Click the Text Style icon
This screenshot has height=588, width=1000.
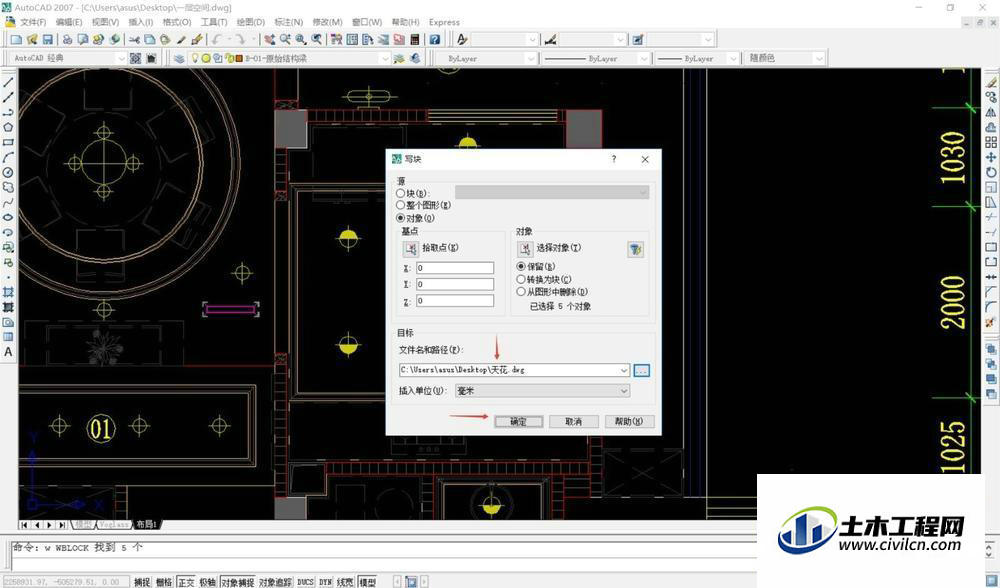[x=462, y=40]
